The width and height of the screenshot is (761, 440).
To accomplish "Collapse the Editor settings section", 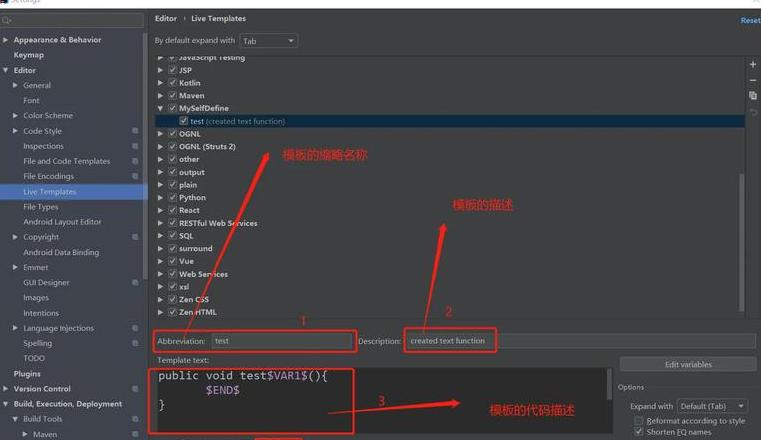I will pyautogui.click(x=5, y=70).
